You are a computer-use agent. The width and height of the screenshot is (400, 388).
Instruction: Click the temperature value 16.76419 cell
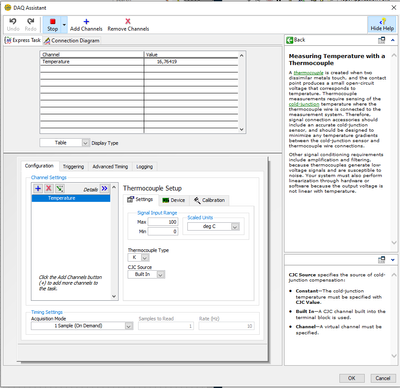pos(191,62)
